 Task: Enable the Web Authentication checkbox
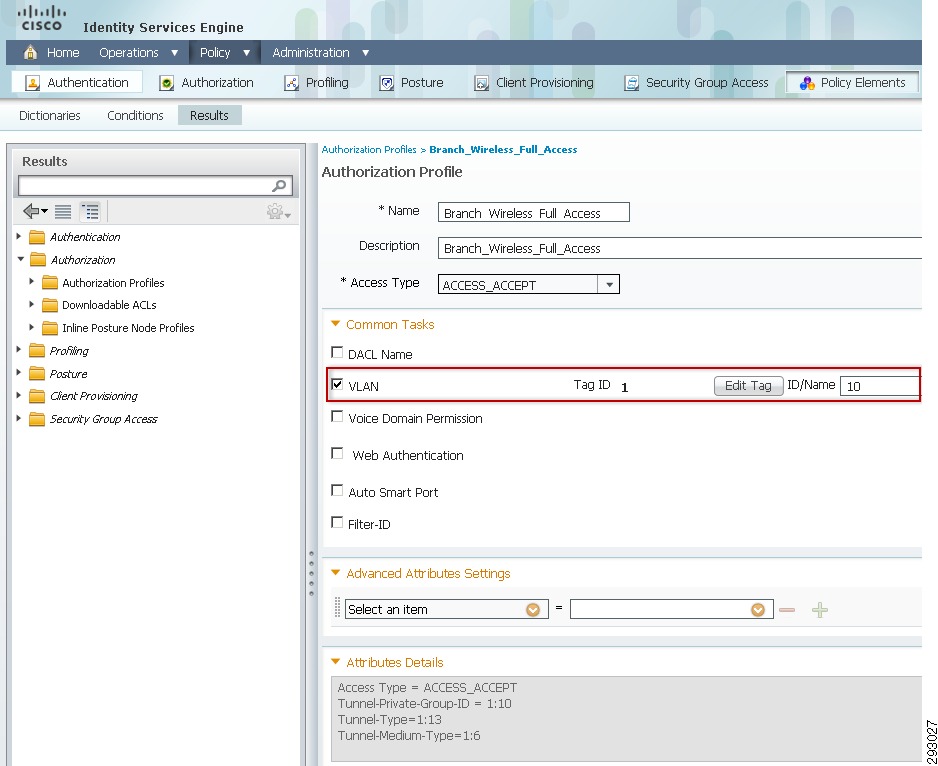pyautogui.click(x=337, y=454)
